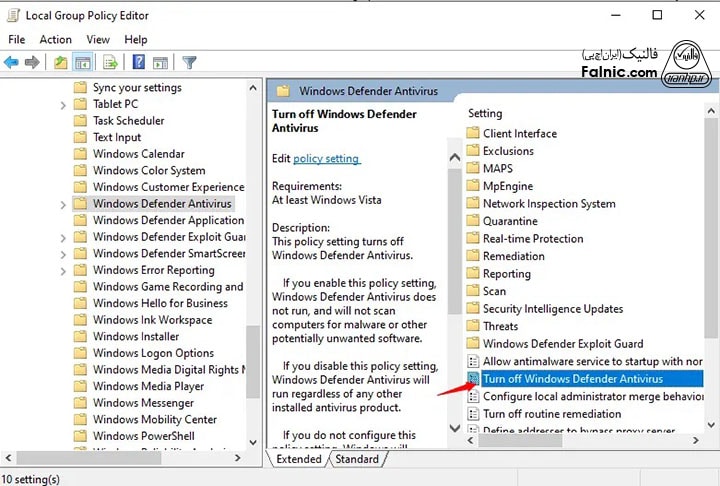720x486 pixels.
Task: Switch to the Standard tab
Action: [x=357, y=459]
